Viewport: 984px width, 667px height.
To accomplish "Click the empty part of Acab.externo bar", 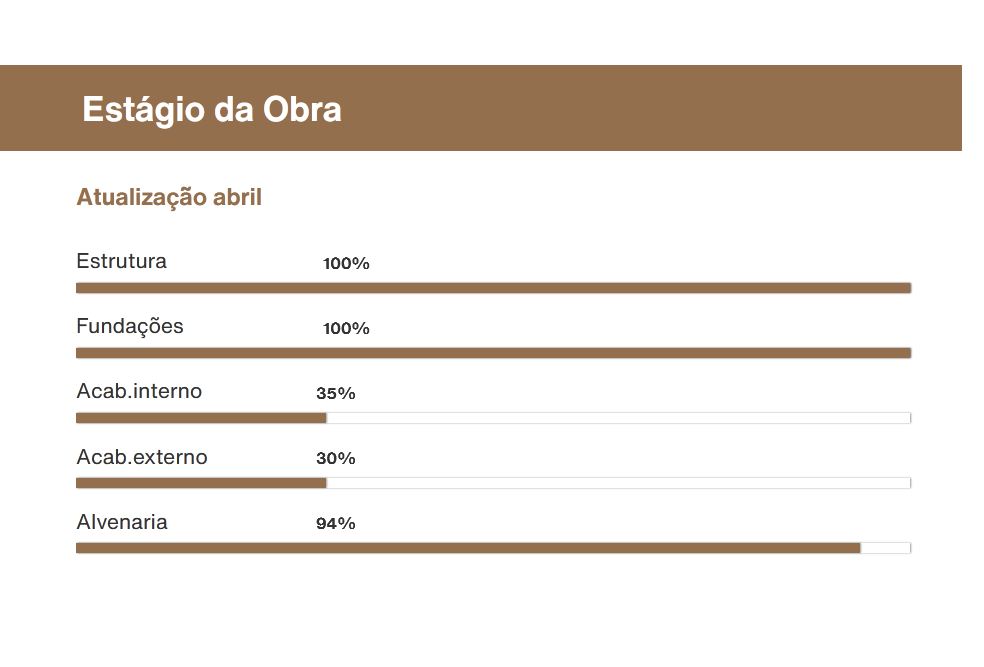I will [x=618, y=483].
